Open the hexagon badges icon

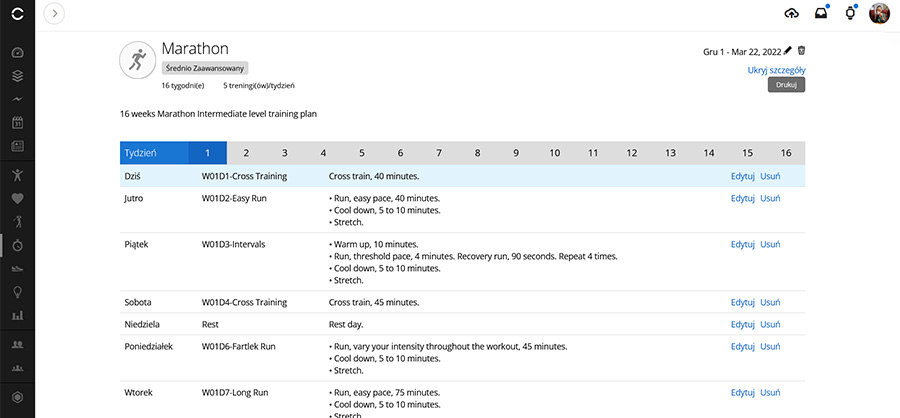[x=17, y=397]
